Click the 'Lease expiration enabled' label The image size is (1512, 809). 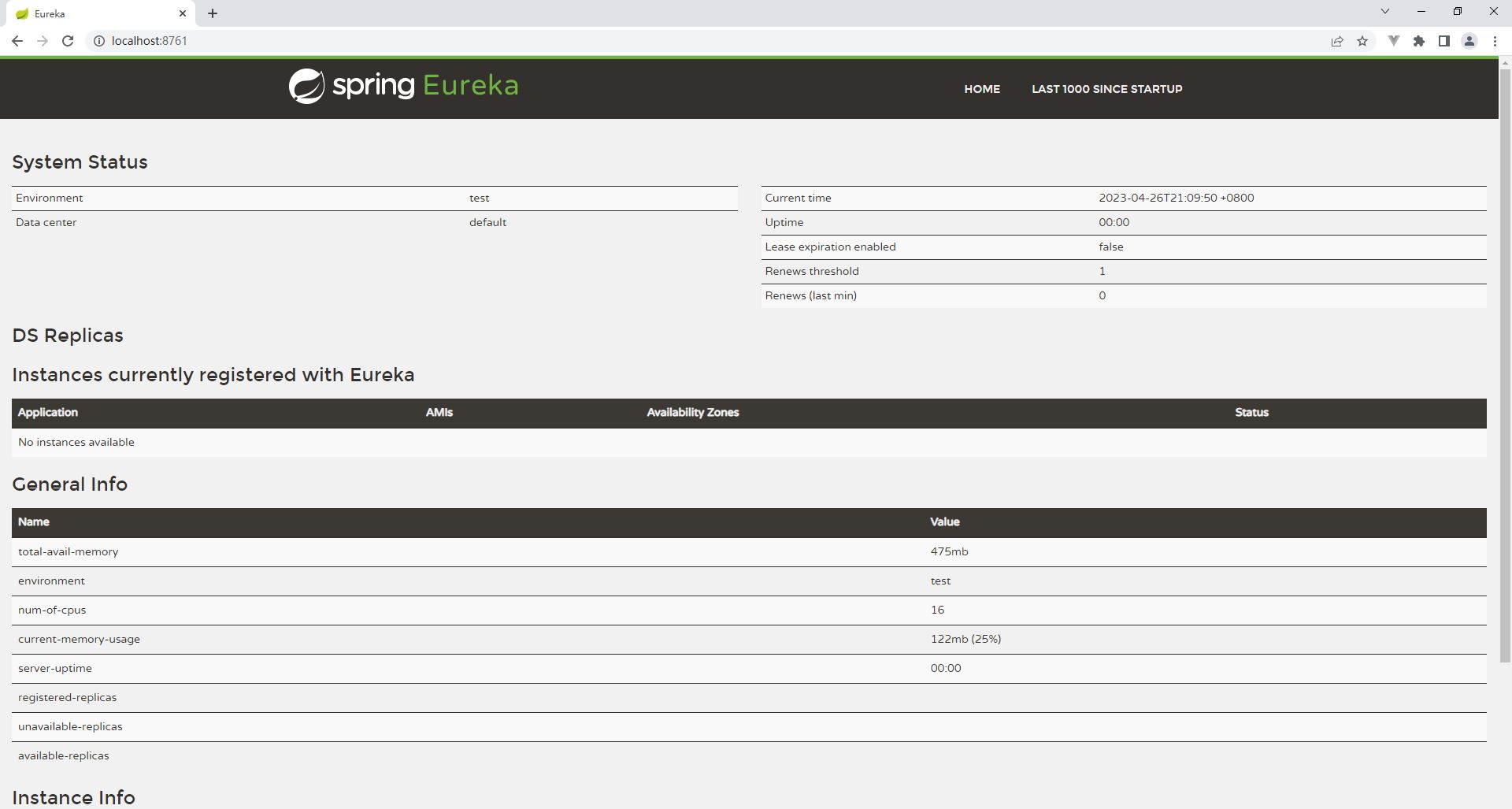click(830, 247)
